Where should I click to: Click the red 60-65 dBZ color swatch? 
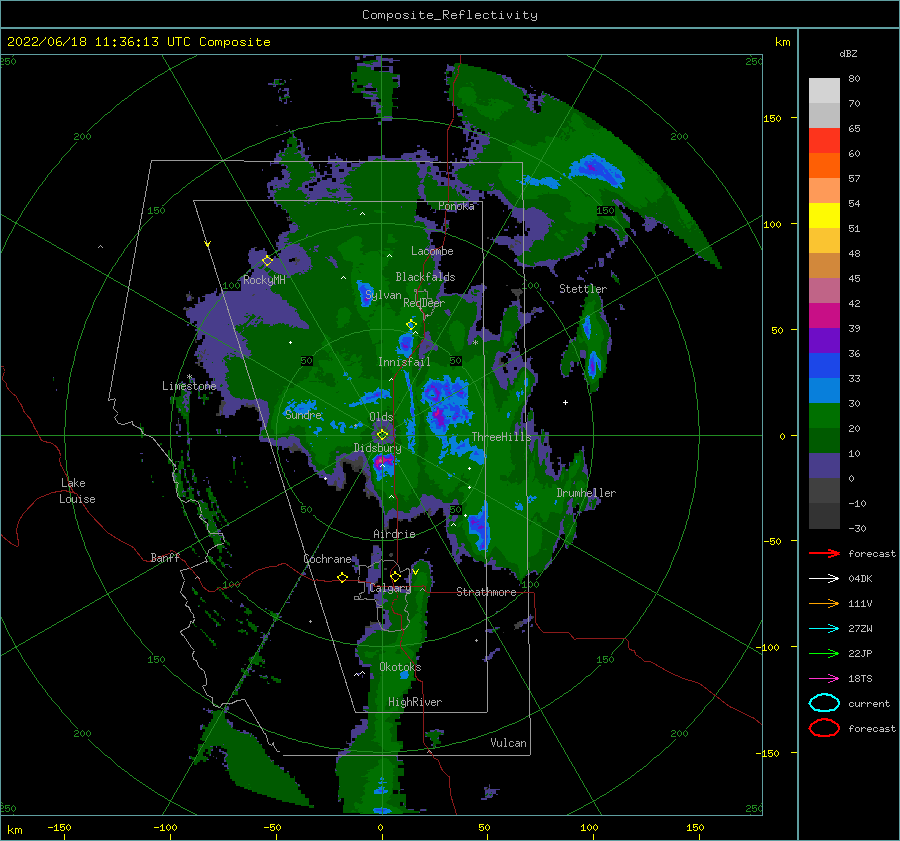coord(824,141)
